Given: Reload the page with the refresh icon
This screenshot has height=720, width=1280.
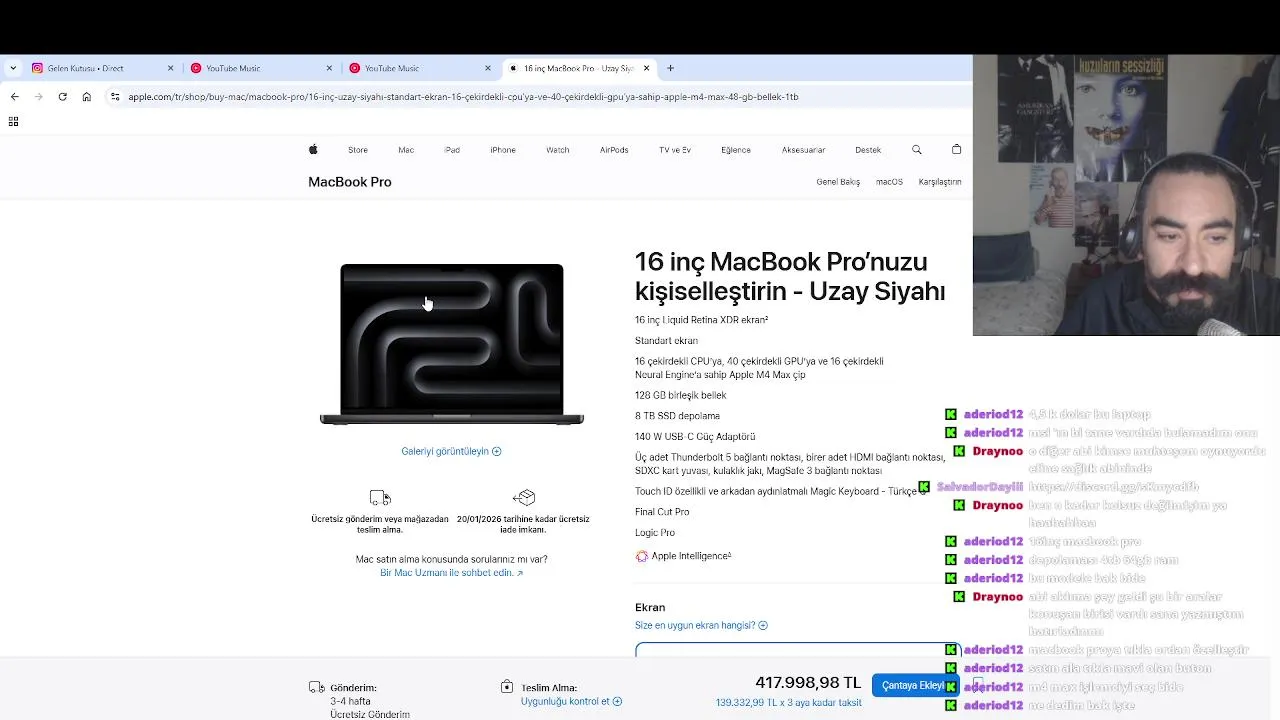Looking at the screenshot, I should point(62,97).
